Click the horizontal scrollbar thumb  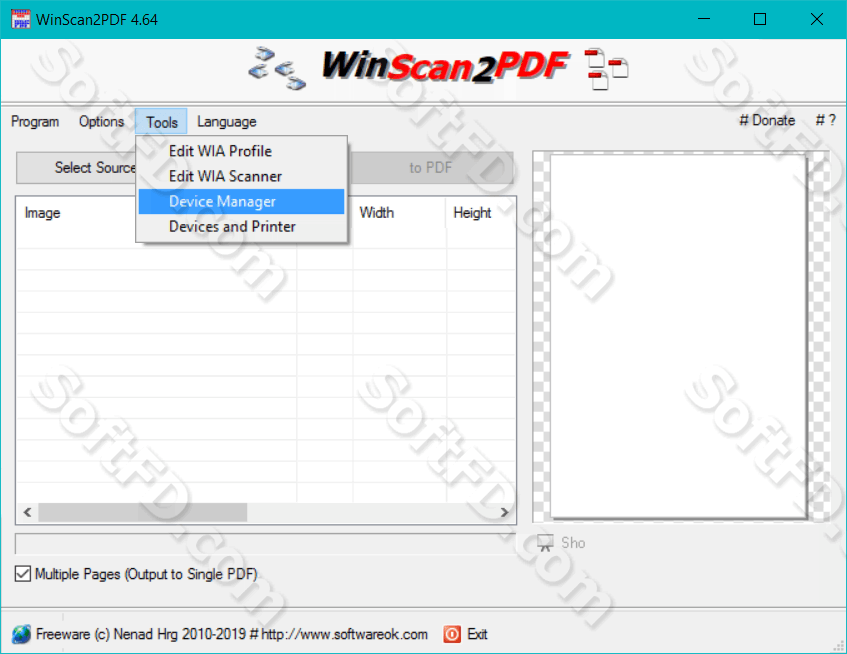[x=143, y=512]
